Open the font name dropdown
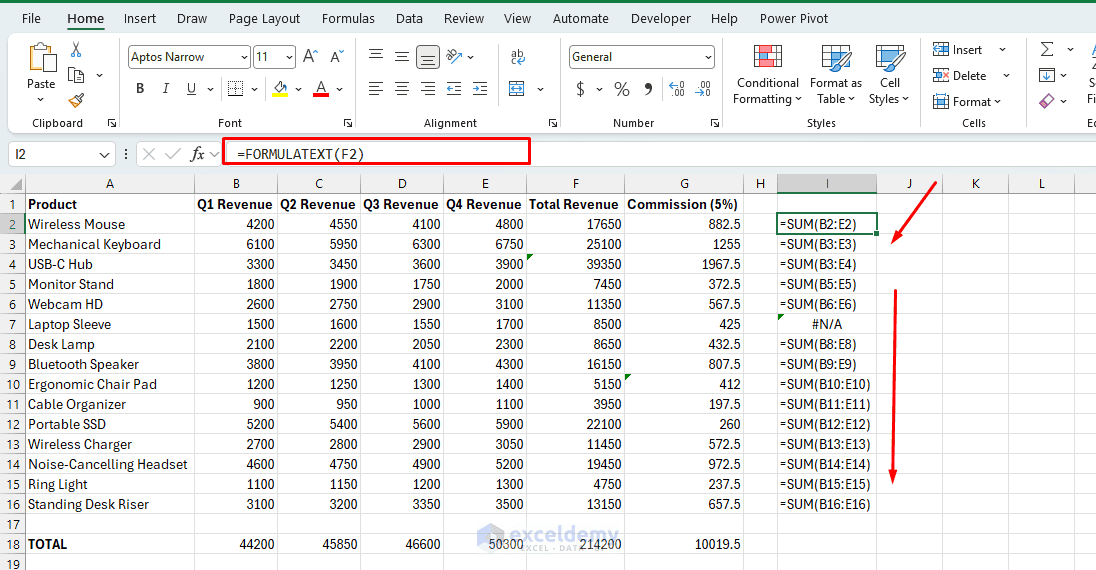The height and width of the screenshot is (570, 1096). point(244,57)
